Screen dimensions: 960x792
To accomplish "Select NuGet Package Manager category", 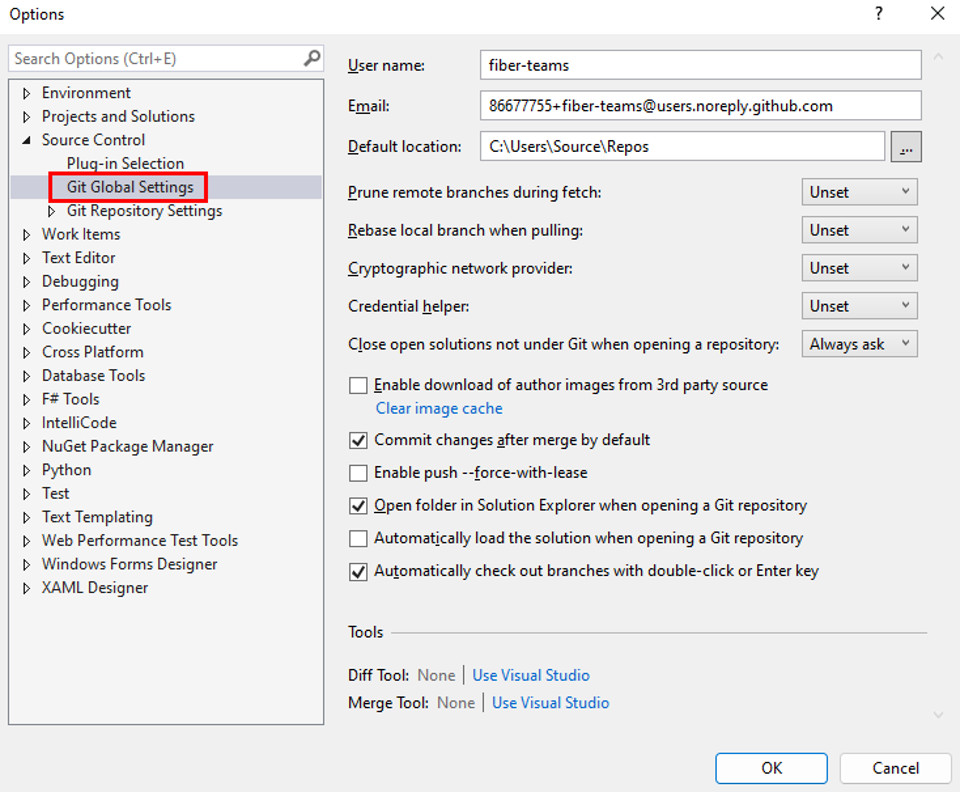I will [x=127, y=446].
